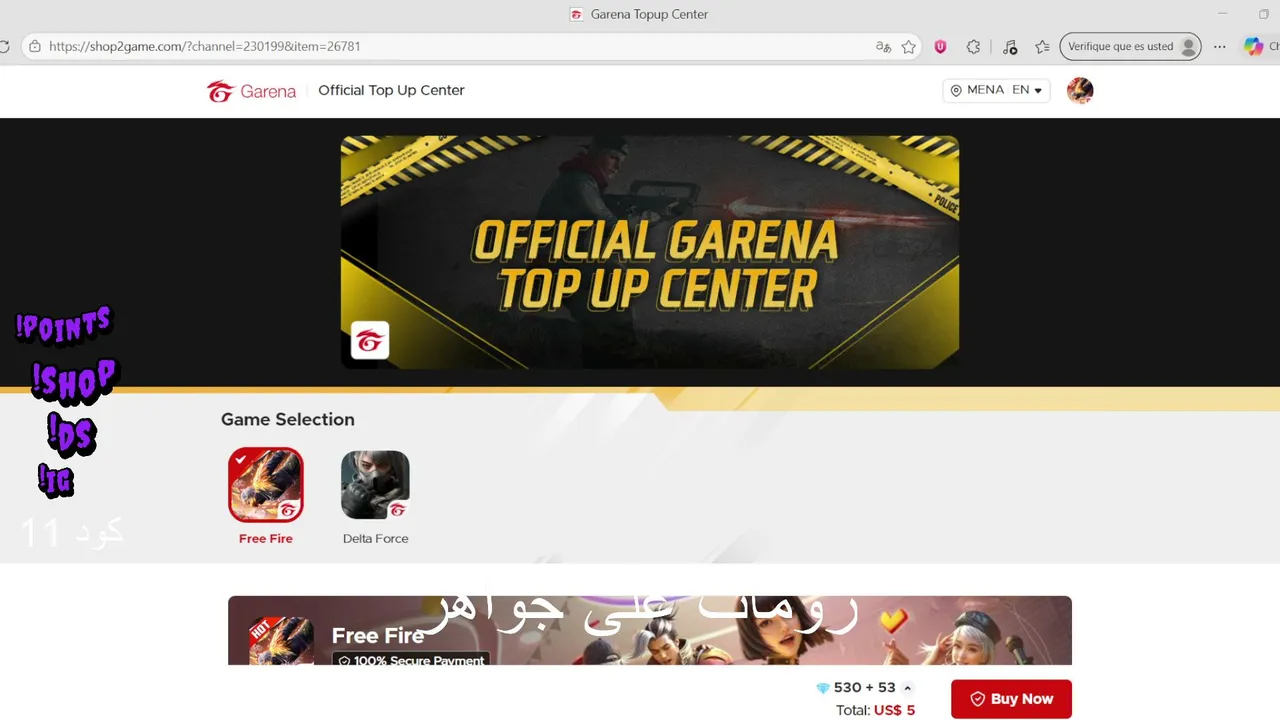Viewport: 1280px width, 720px height.
Task: Open the user avatar in Garena header
Action: [x=1080, y=91]
